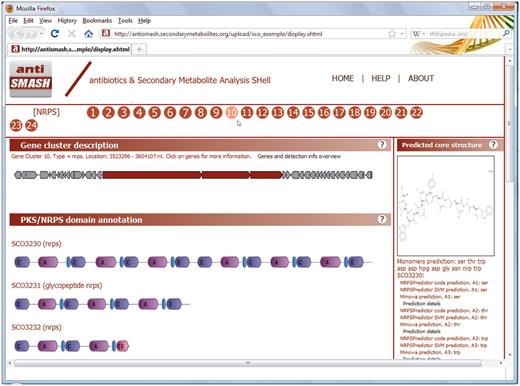Click the vertical page scrollbar
This screenshot has height=386, width=520.
click(x=509, y=123)
